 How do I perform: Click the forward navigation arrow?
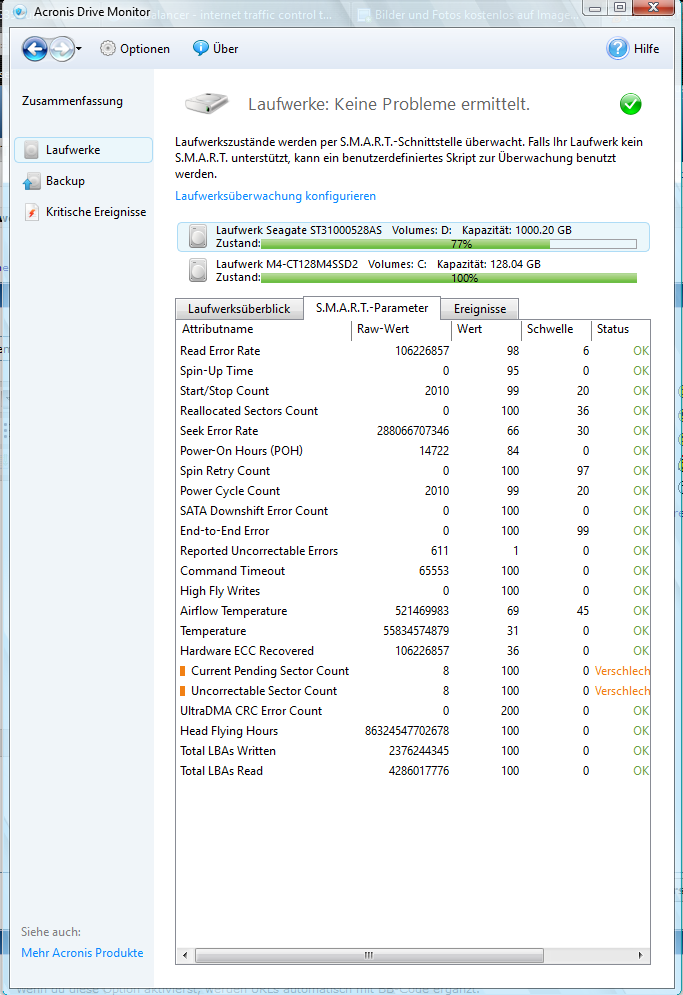tap(62, 49)
